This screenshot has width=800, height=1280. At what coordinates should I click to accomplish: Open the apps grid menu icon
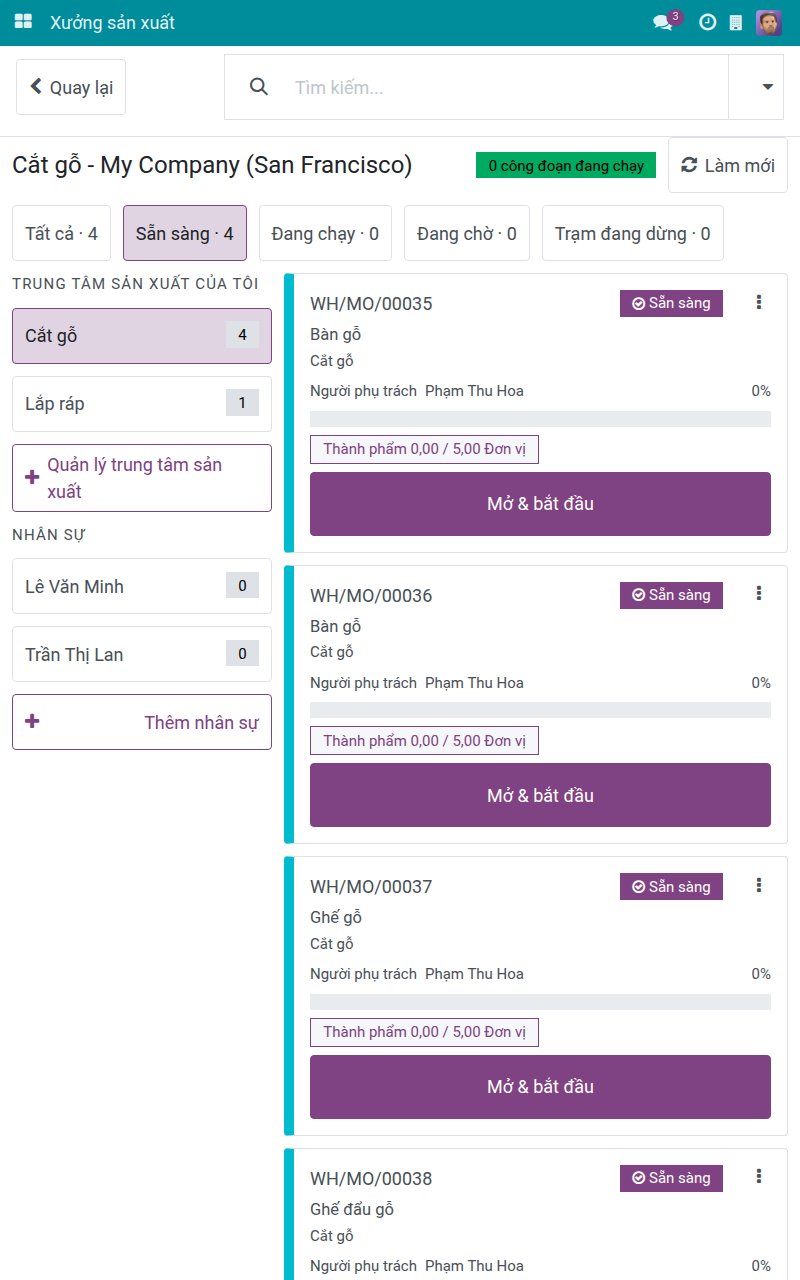pyautogui.click(x=23, y=22)
